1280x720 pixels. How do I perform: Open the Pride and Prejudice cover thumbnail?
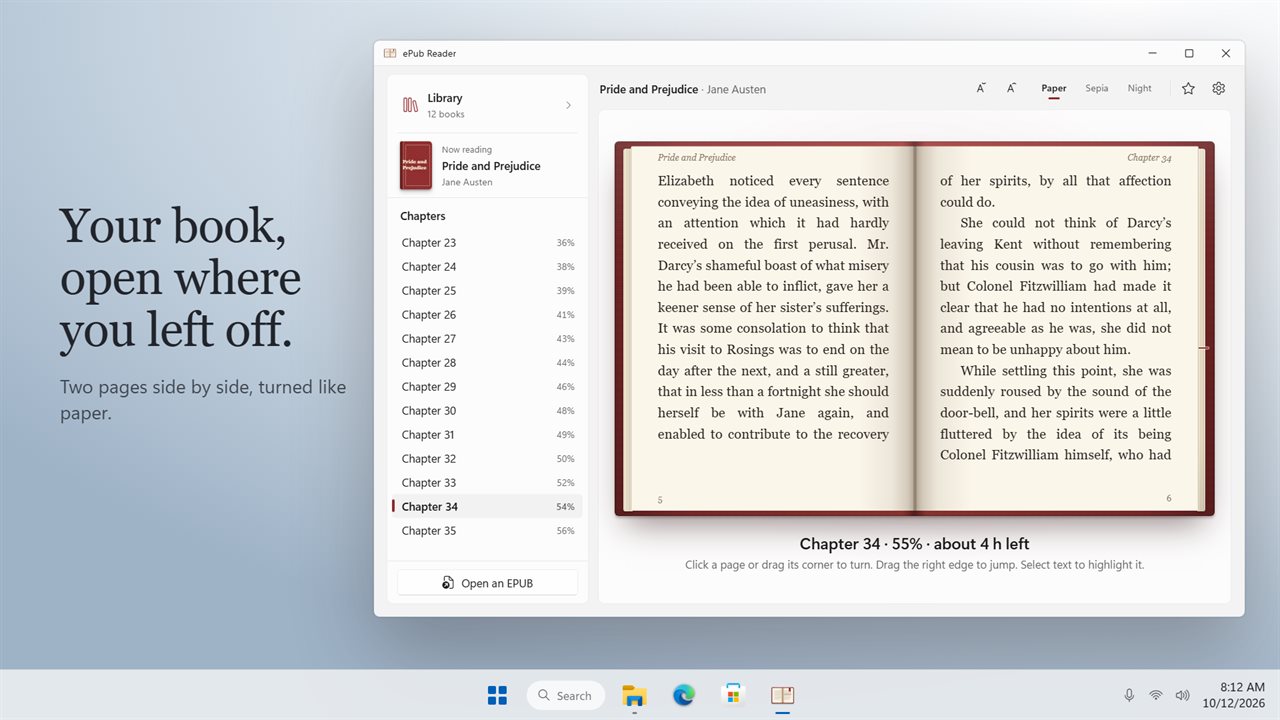[416, 165]
